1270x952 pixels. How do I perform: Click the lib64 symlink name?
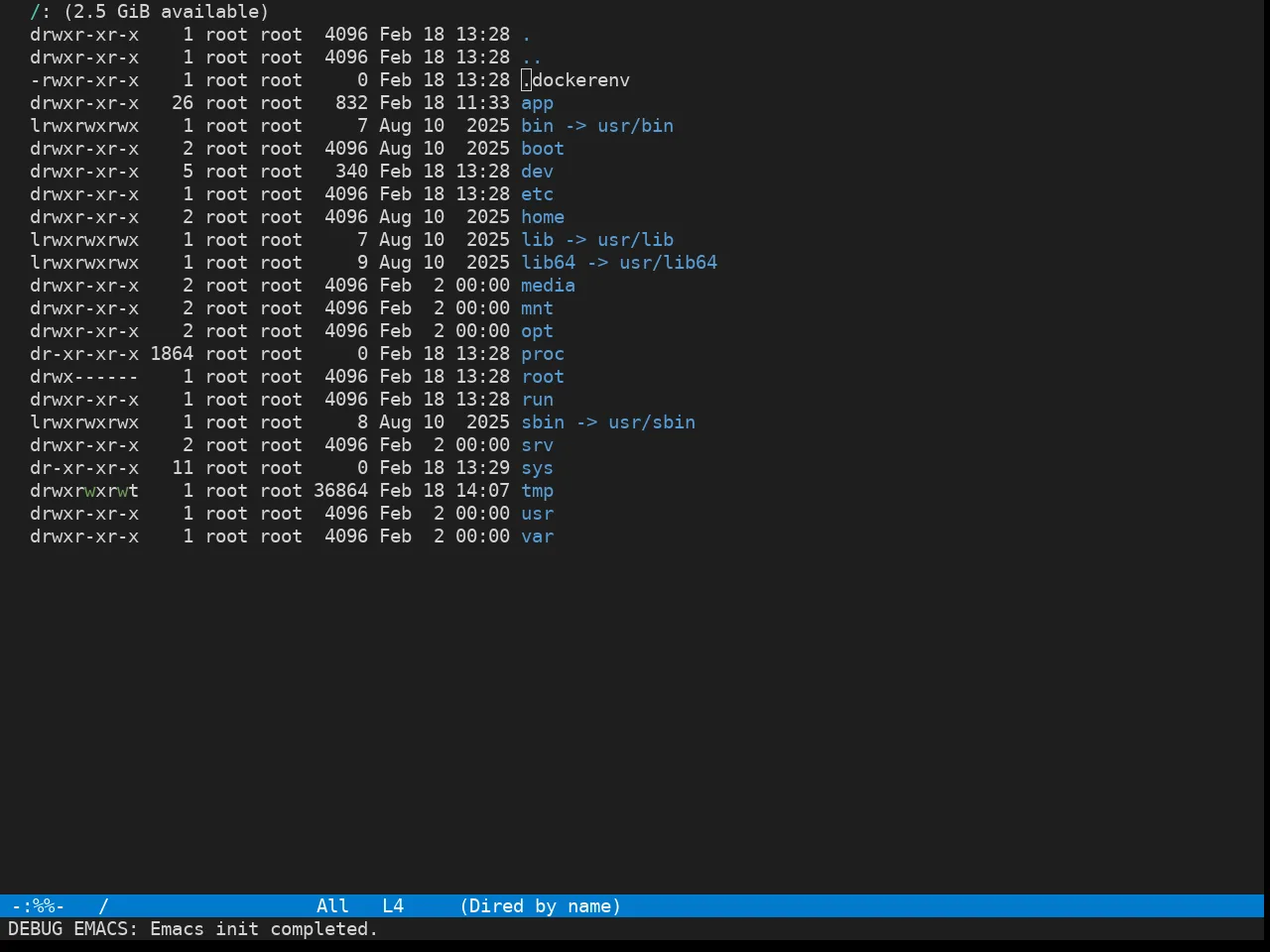pos(548,263)
